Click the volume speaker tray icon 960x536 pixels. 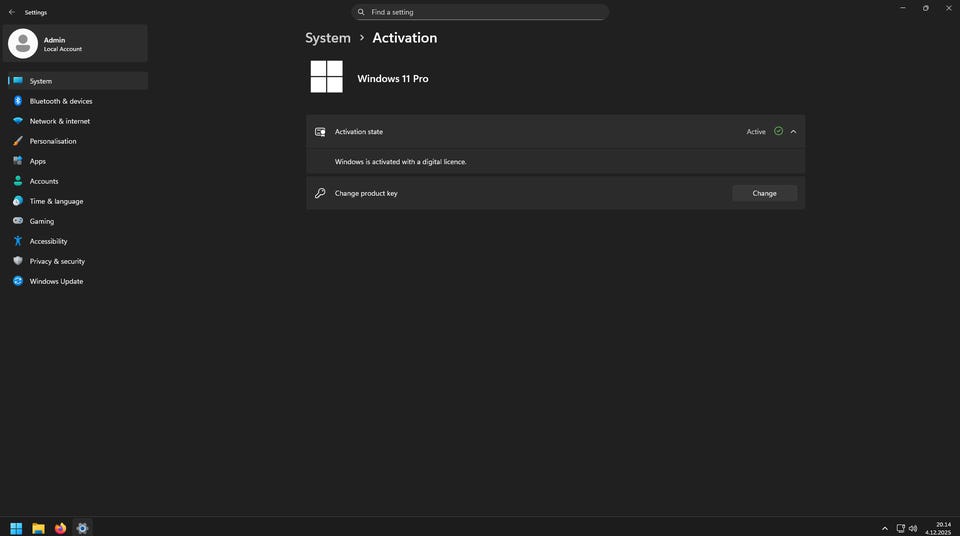pos(913,528)
